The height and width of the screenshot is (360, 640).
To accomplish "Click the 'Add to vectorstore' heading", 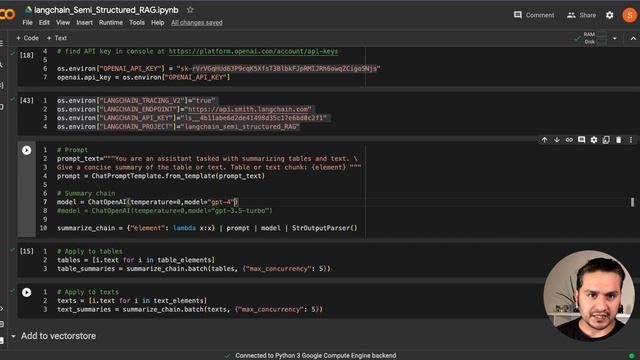I will (x=58, y=336).
